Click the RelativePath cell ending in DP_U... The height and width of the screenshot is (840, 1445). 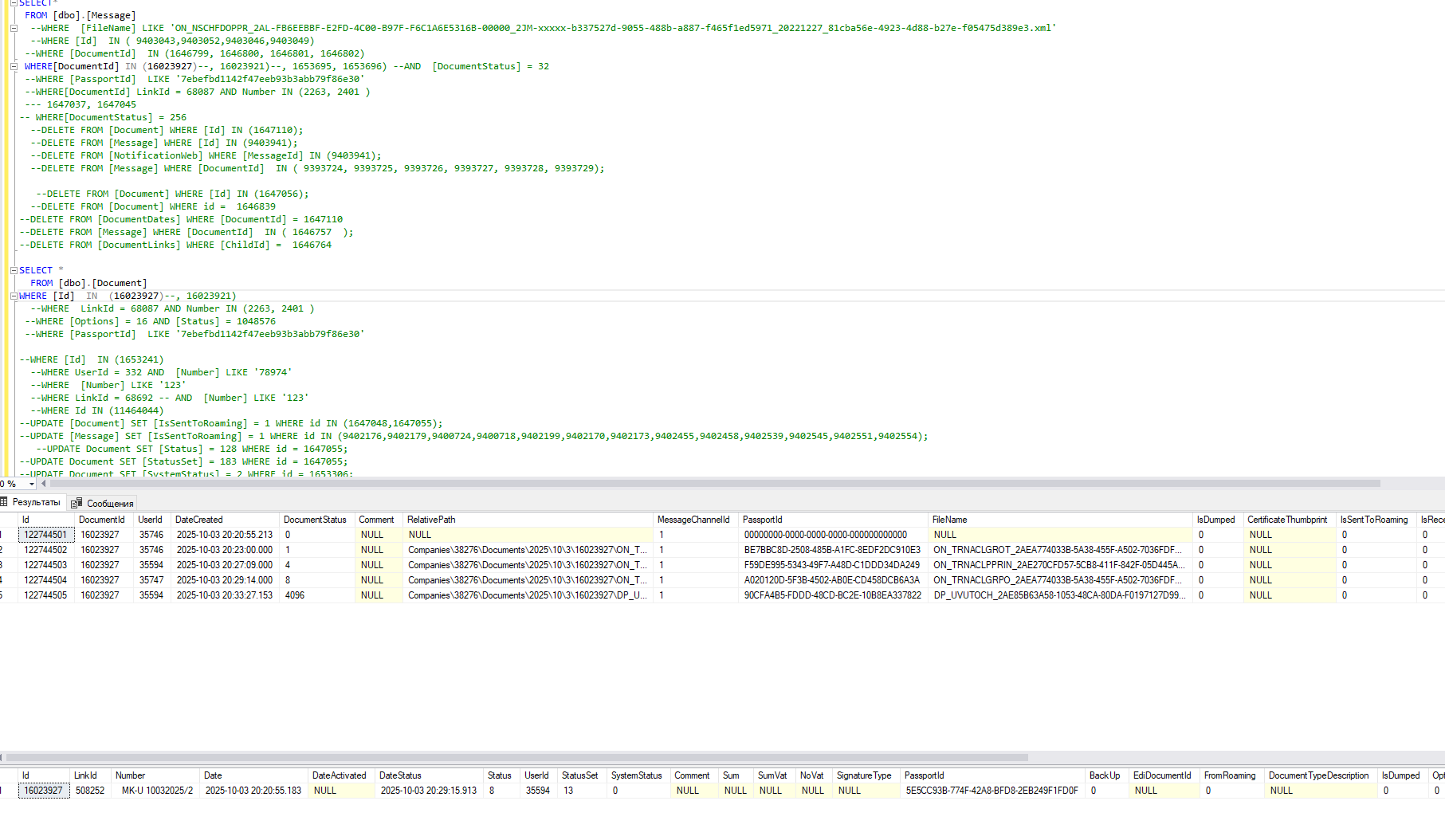528,595
